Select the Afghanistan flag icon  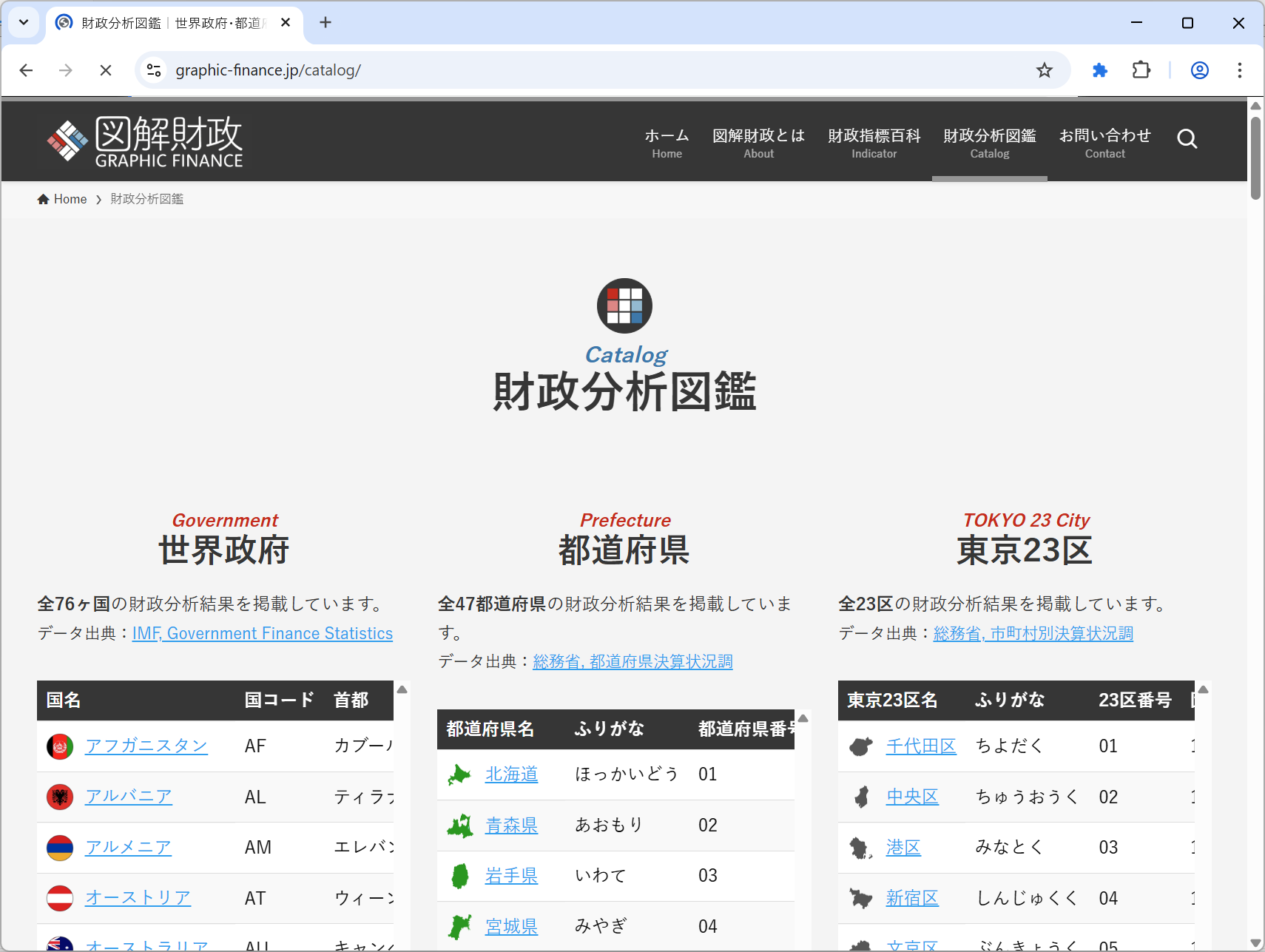coord(60,746)
